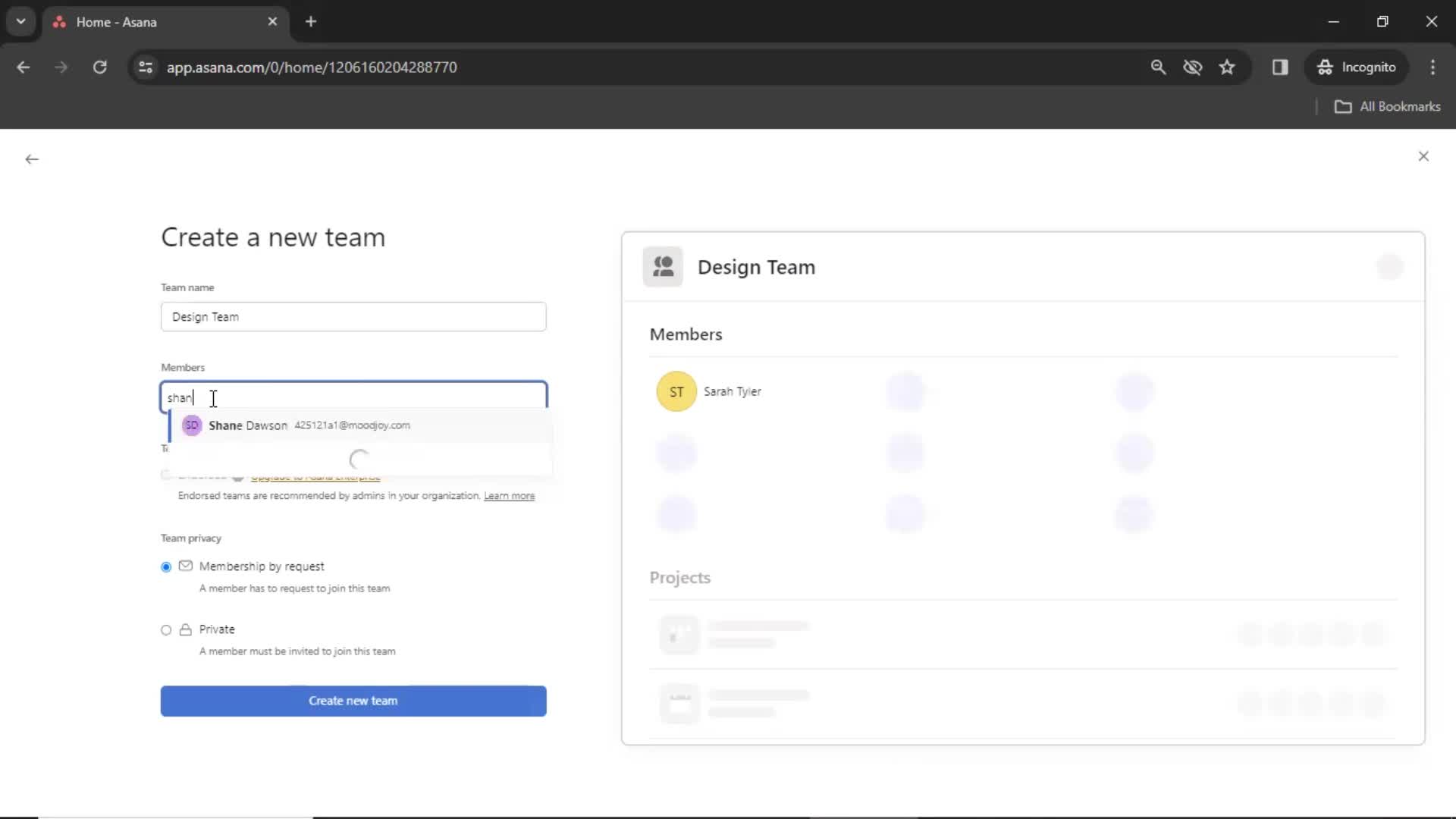This screenshot has width=1456, height=819.
Task: Click Sarah Tyler's ST avatar in the preview
Action: click(676, 392)
